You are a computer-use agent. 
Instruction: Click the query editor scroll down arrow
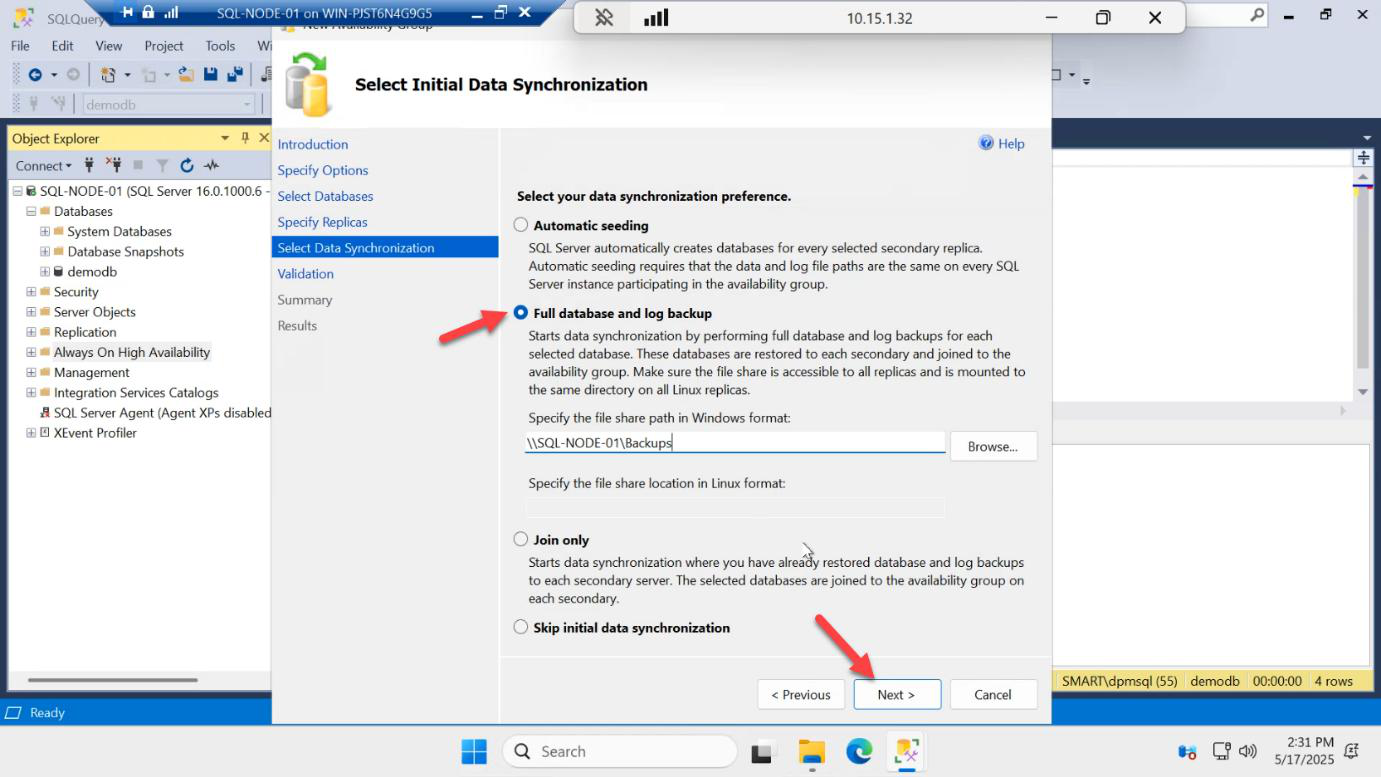coord(1362,392)
